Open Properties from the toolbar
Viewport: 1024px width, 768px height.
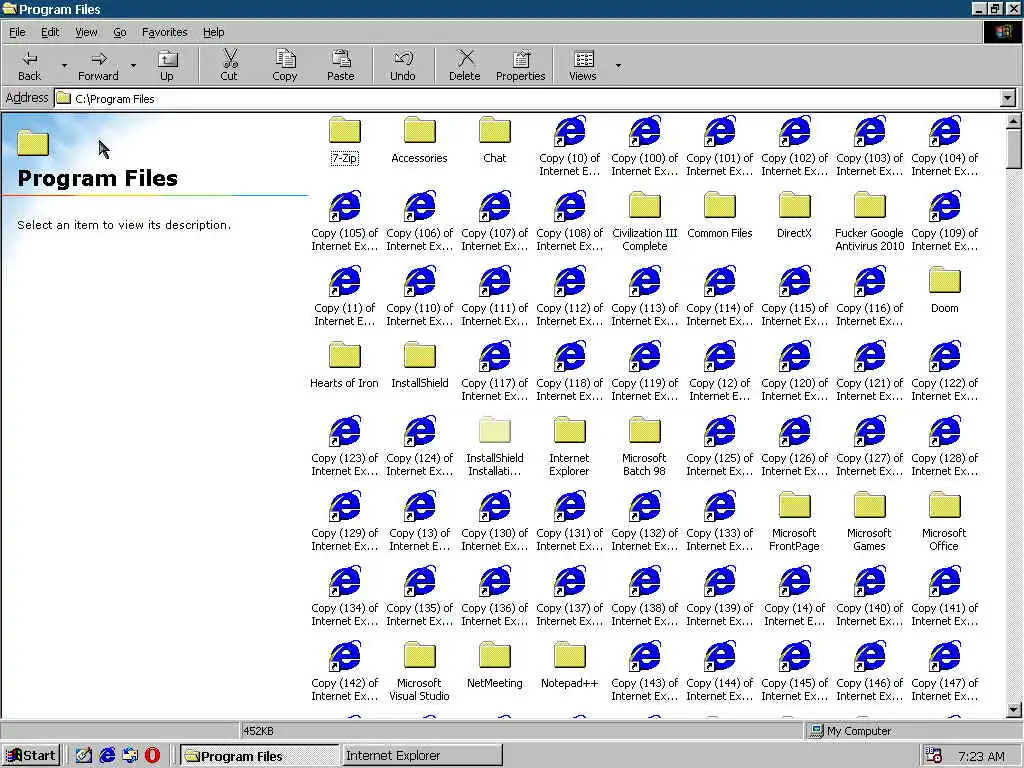(520, 65)
